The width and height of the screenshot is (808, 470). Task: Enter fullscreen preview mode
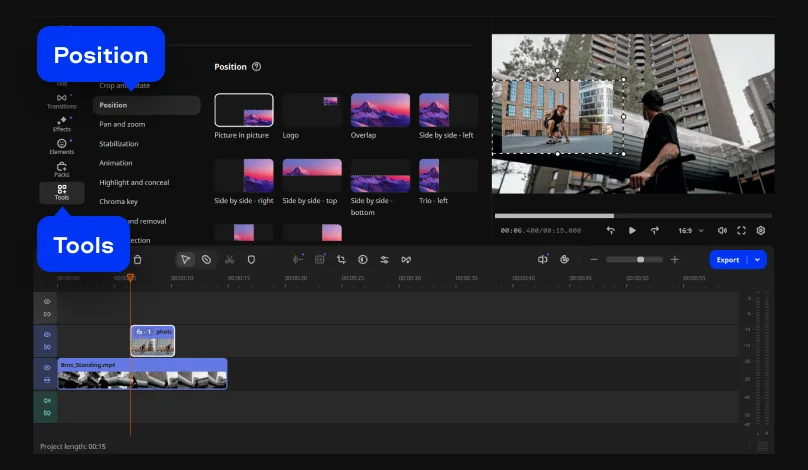(x=741, y=230)
